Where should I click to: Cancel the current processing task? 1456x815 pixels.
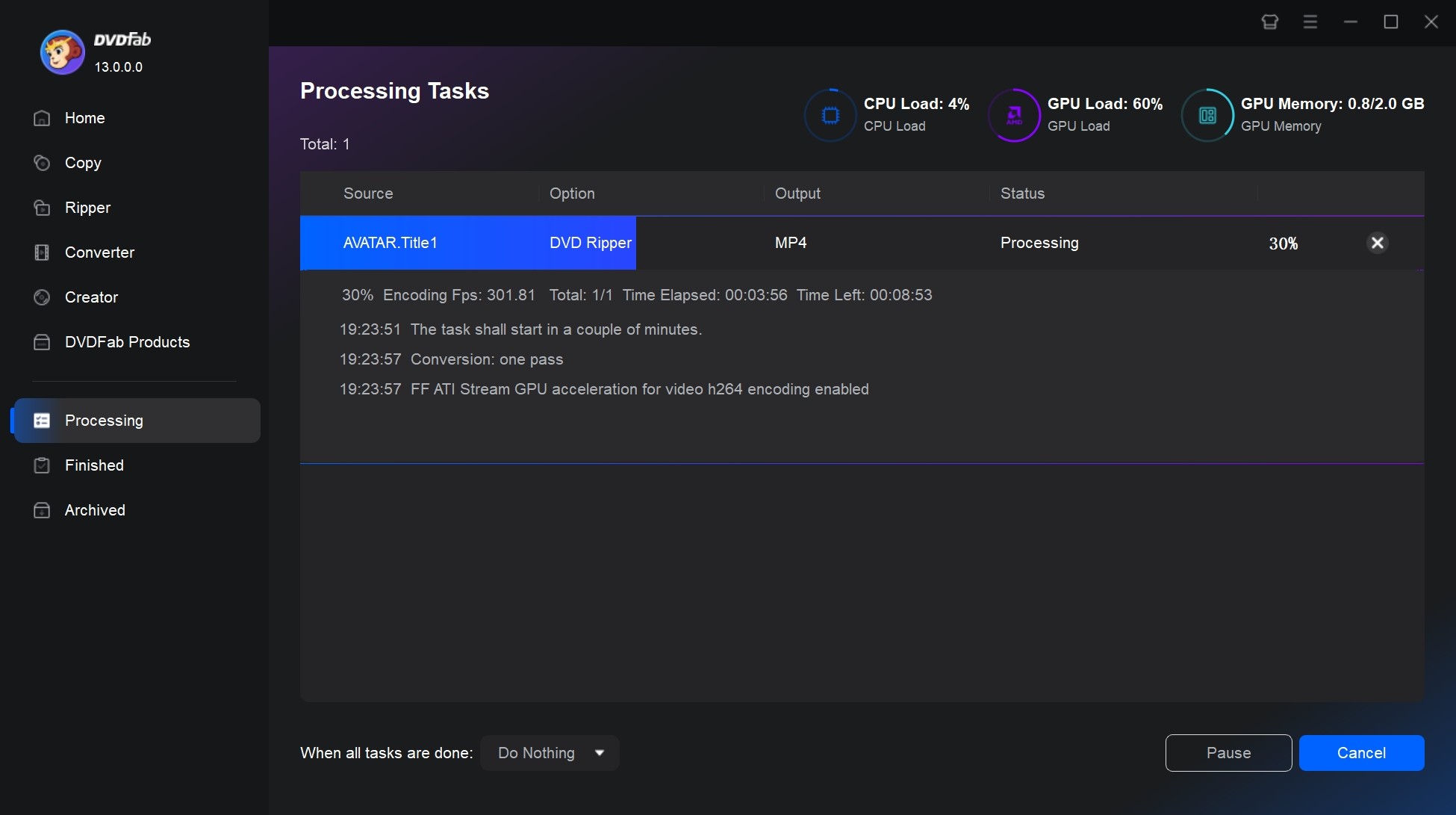tap(1362, 753)
